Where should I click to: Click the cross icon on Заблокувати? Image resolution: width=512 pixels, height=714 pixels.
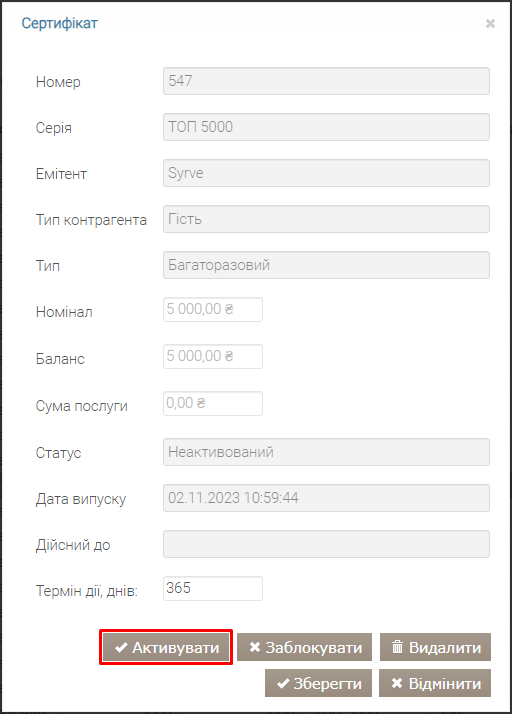[255, 647]
